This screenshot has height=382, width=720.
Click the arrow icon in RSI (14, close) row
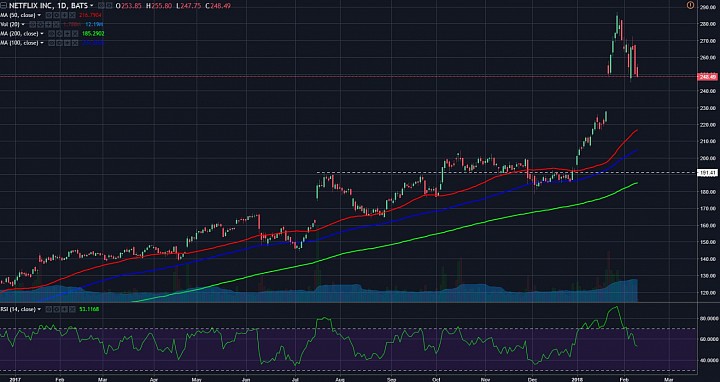tap(65, 309)
